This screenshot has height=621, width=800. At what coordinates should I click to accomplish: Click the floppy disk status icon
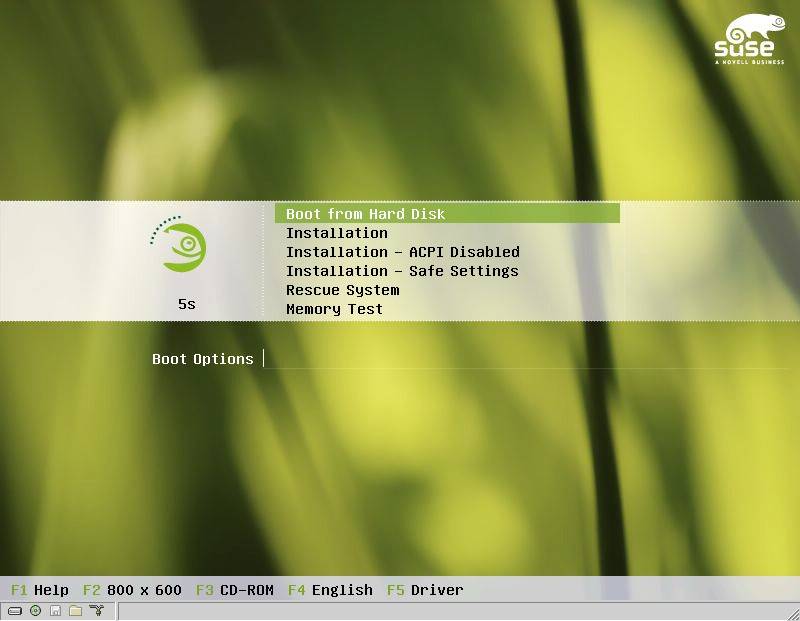55,611
